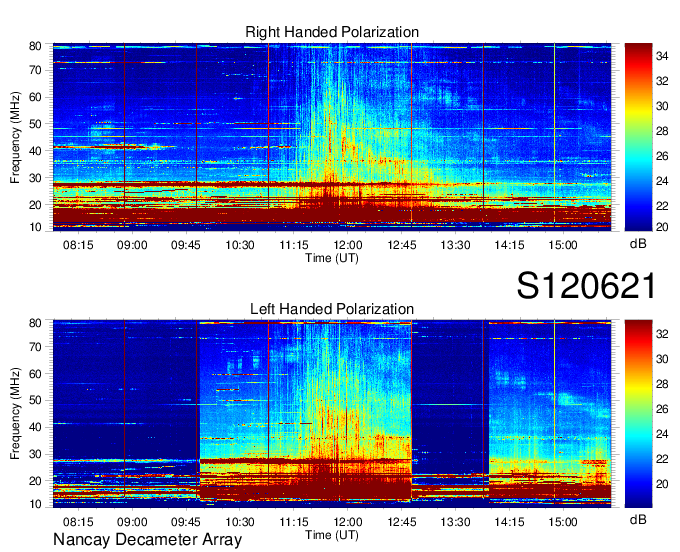Click 30 MHz tick on Left Handed frequency axis

(35, 454)
